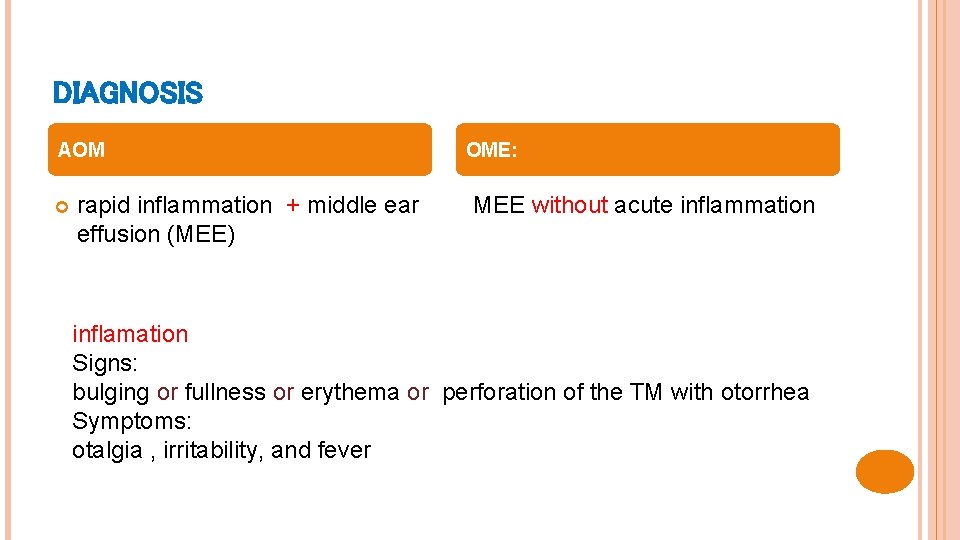960x540 pixels.
Task: Click the word 'erythema' in signs line
Action: [x=350, y=392]
